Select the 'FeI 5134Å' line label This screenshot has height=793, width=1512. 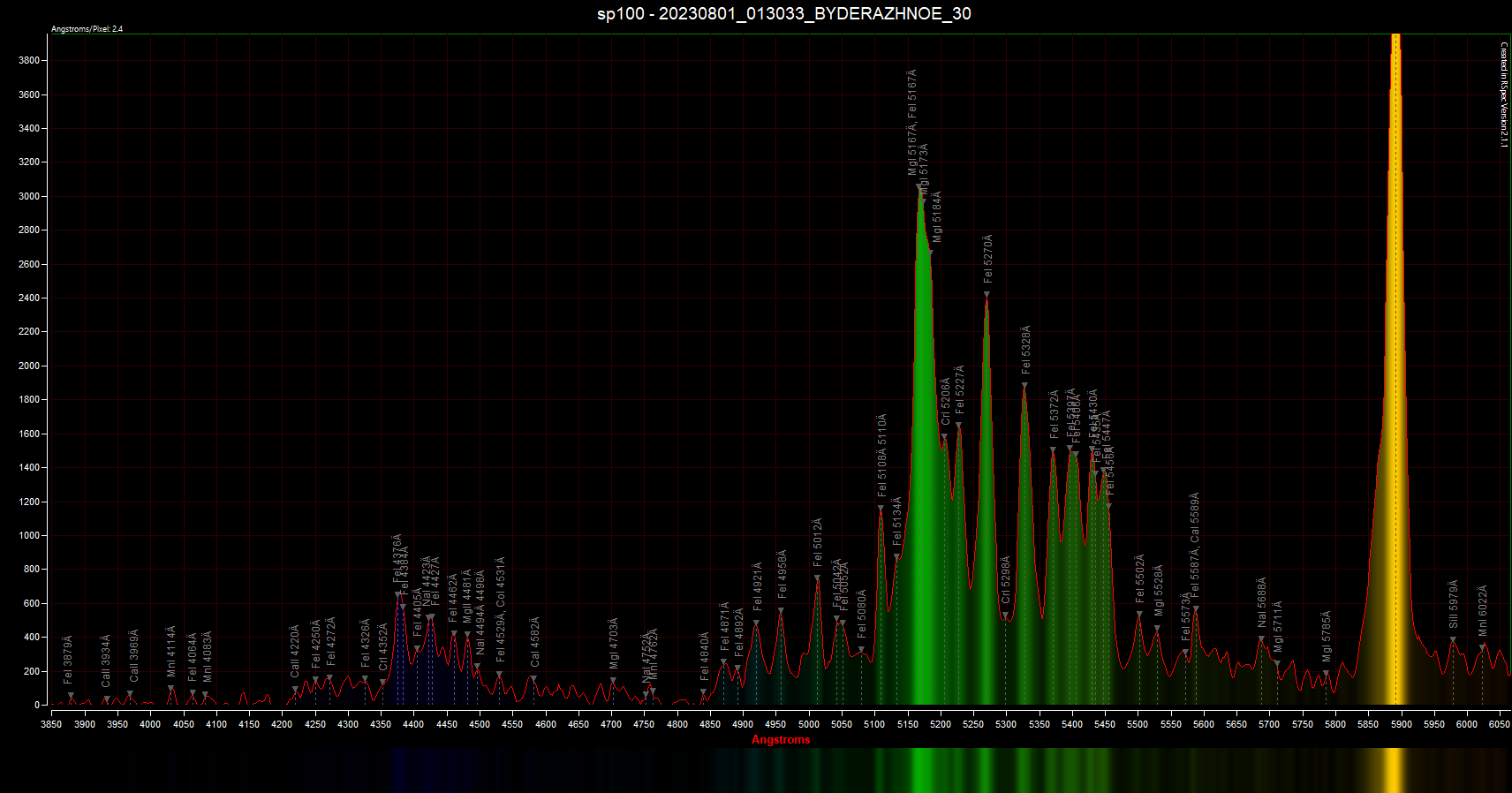coord(897,520)
